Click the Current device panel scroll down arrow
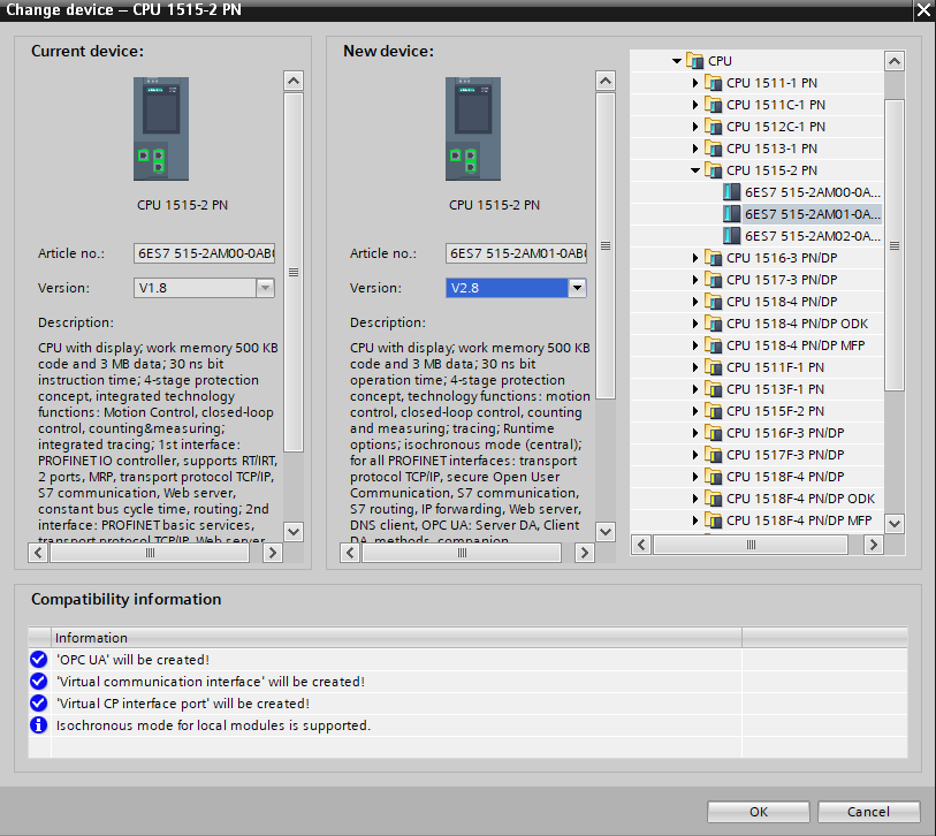The width and height of the screenshot is (936, 836). coord(294,531)
